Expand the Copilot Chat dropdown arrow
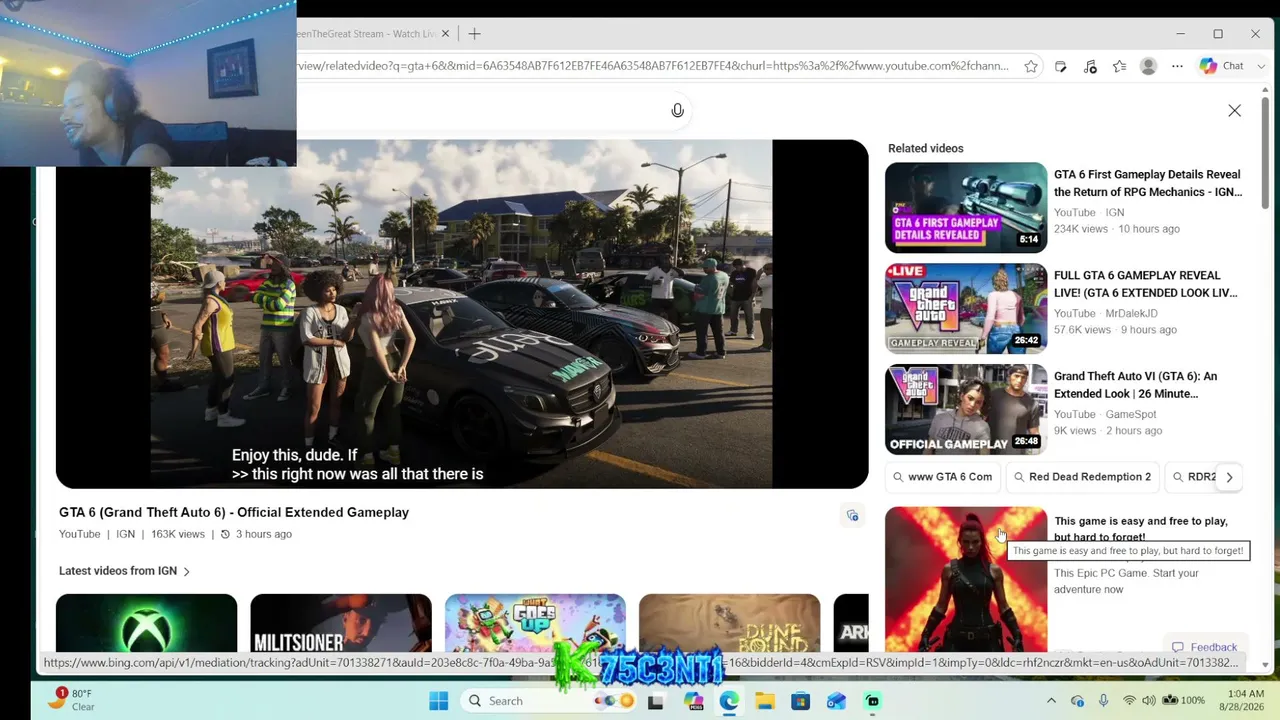Image resolution: width=1280 pixels, height=720 pixels. (x=1261, y=67)
